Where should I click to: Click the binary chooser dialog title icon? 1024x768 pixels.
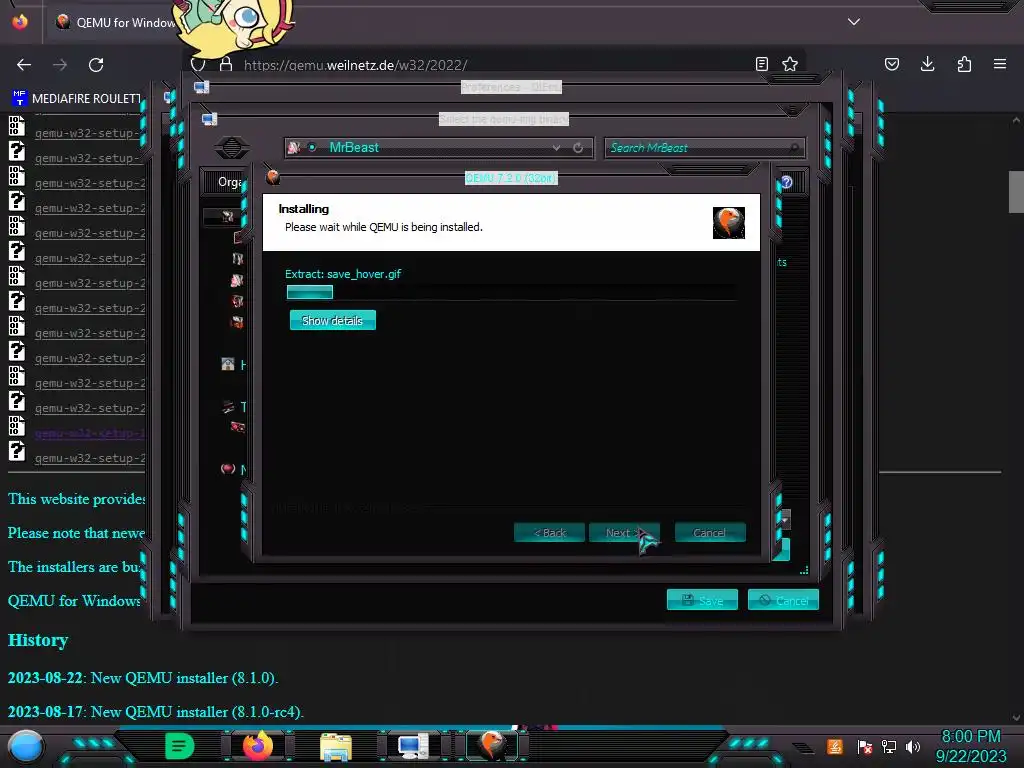pyautogui.click(x=209, y=119)
